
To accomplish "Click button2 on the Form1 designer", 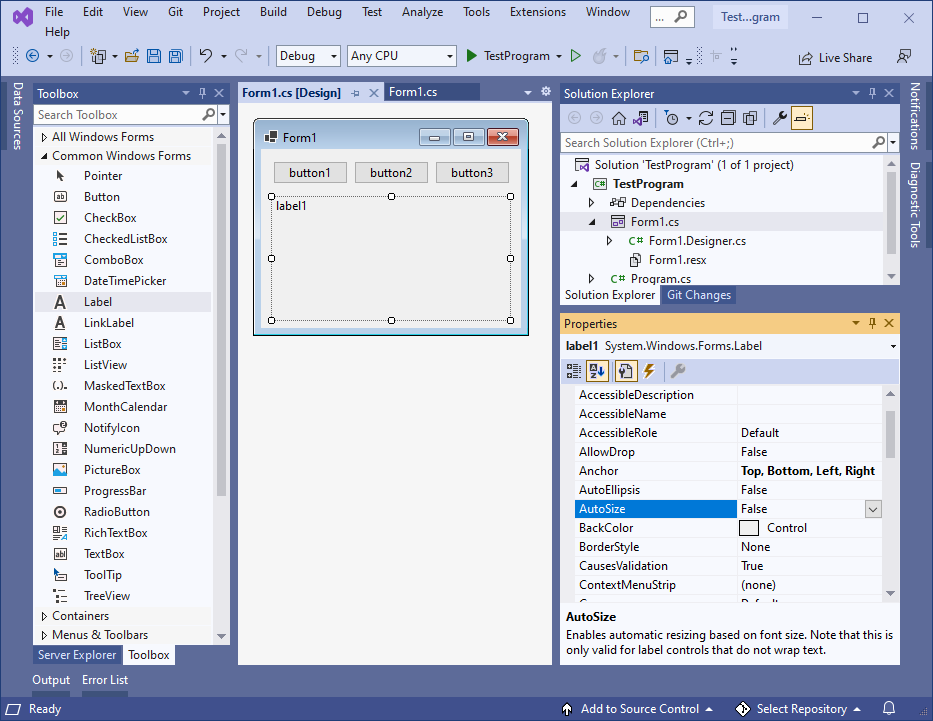I will tap(391, 173).
